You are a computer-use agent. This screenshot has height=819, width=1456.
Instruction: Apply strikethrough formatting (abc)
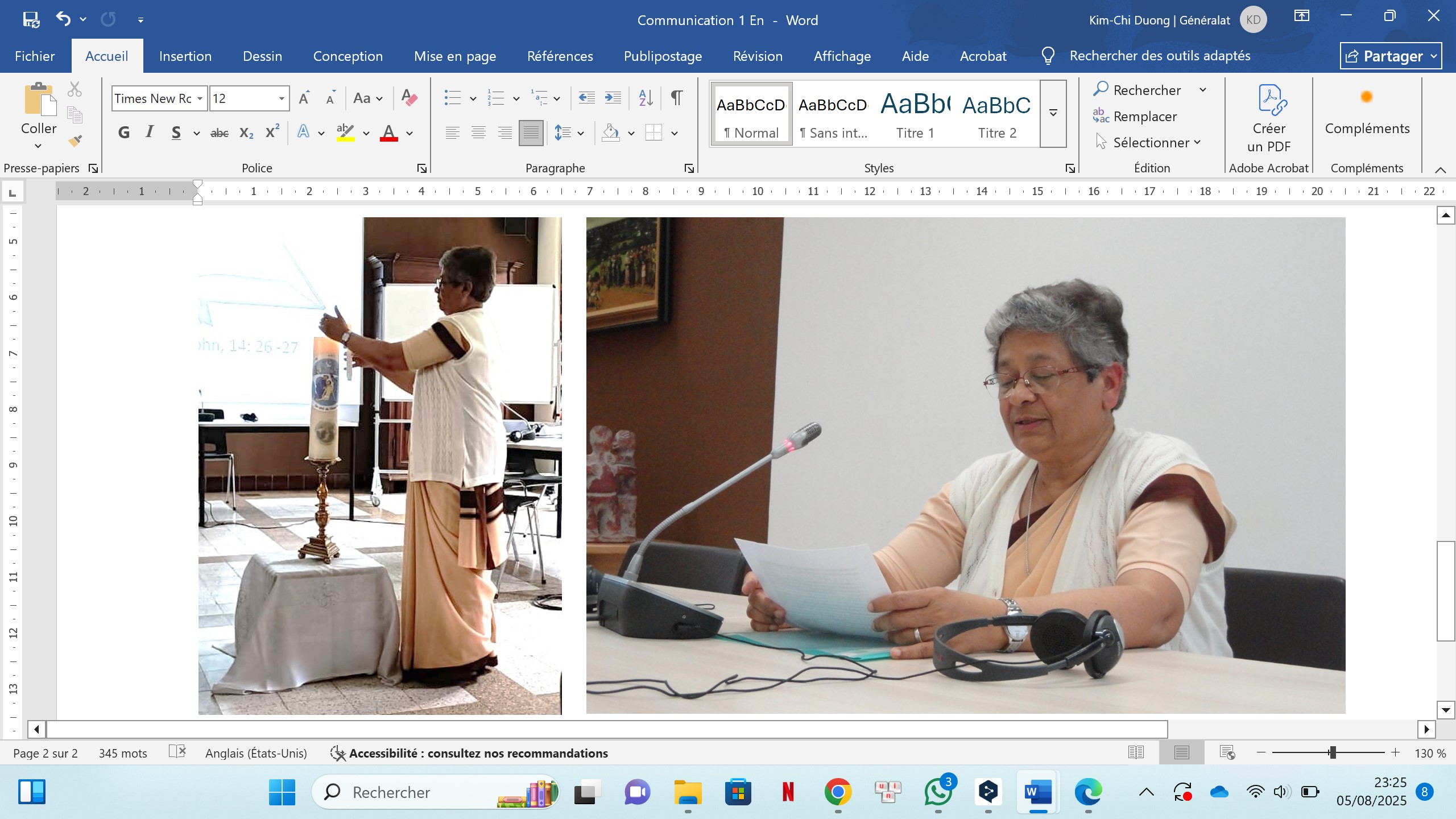(x=219, y=133)
